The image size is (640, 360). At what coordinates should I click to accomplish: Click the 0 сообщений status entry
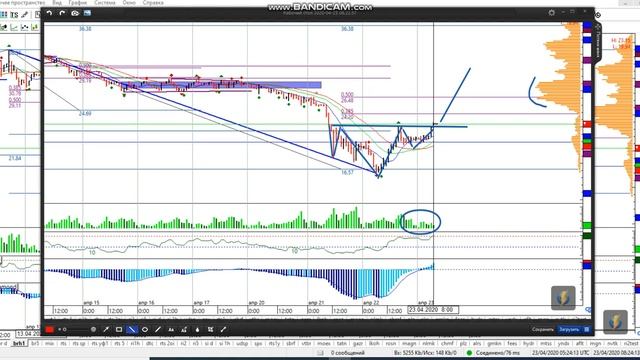347,353
